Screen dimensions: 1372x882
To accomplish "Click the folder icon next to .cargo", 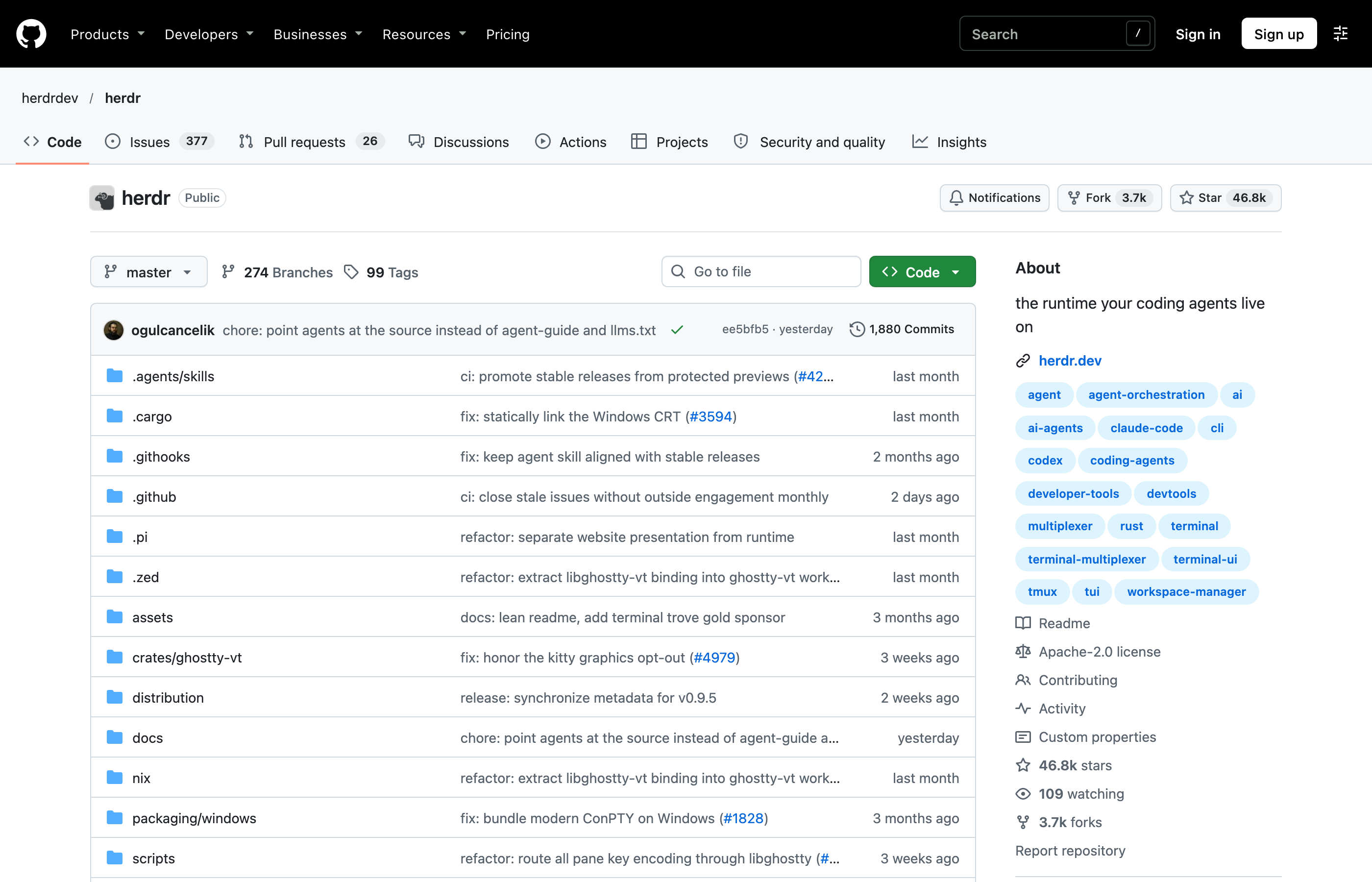I will 115,416.
